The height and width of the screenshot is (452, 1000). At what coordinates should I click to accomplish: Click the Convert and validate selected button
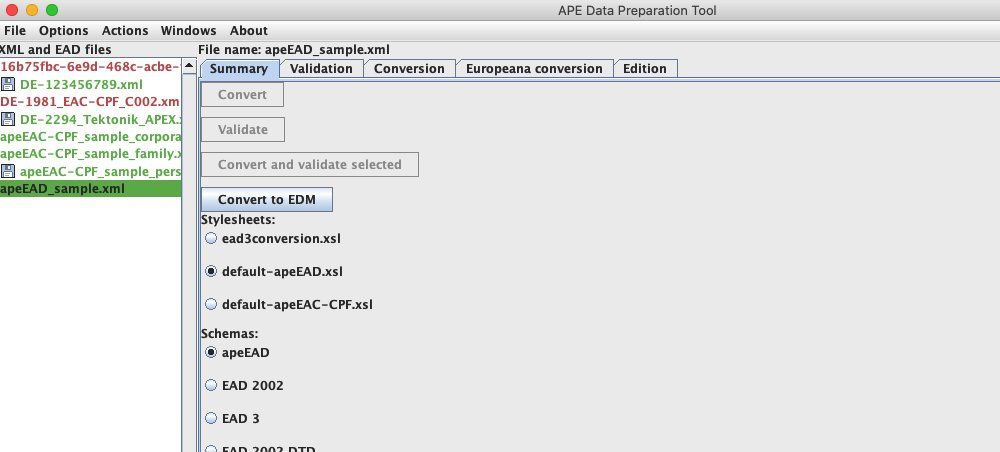(310, 165)
